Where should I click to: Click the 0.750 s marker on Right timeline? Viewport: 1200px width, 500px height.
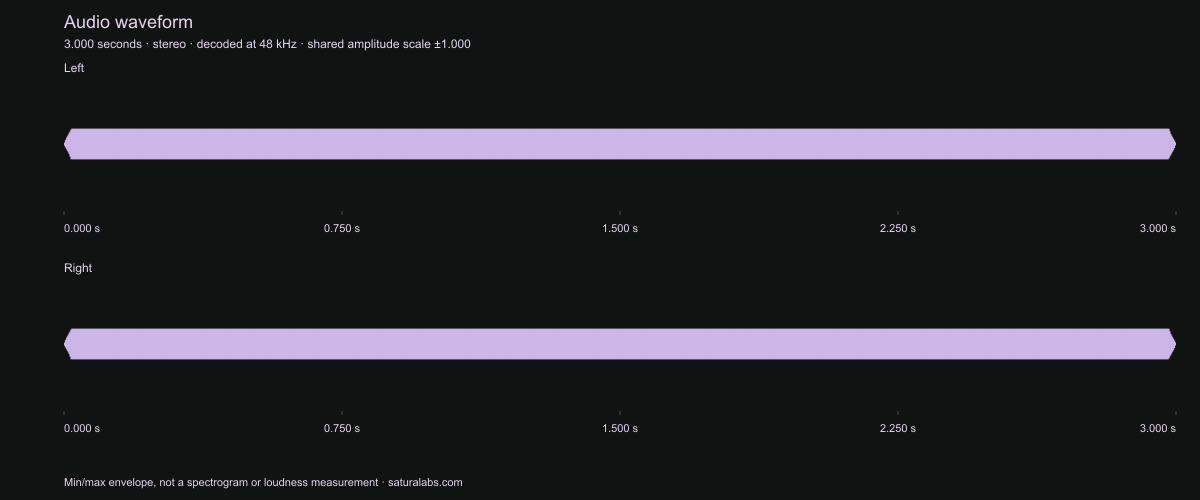click(342, 429)
